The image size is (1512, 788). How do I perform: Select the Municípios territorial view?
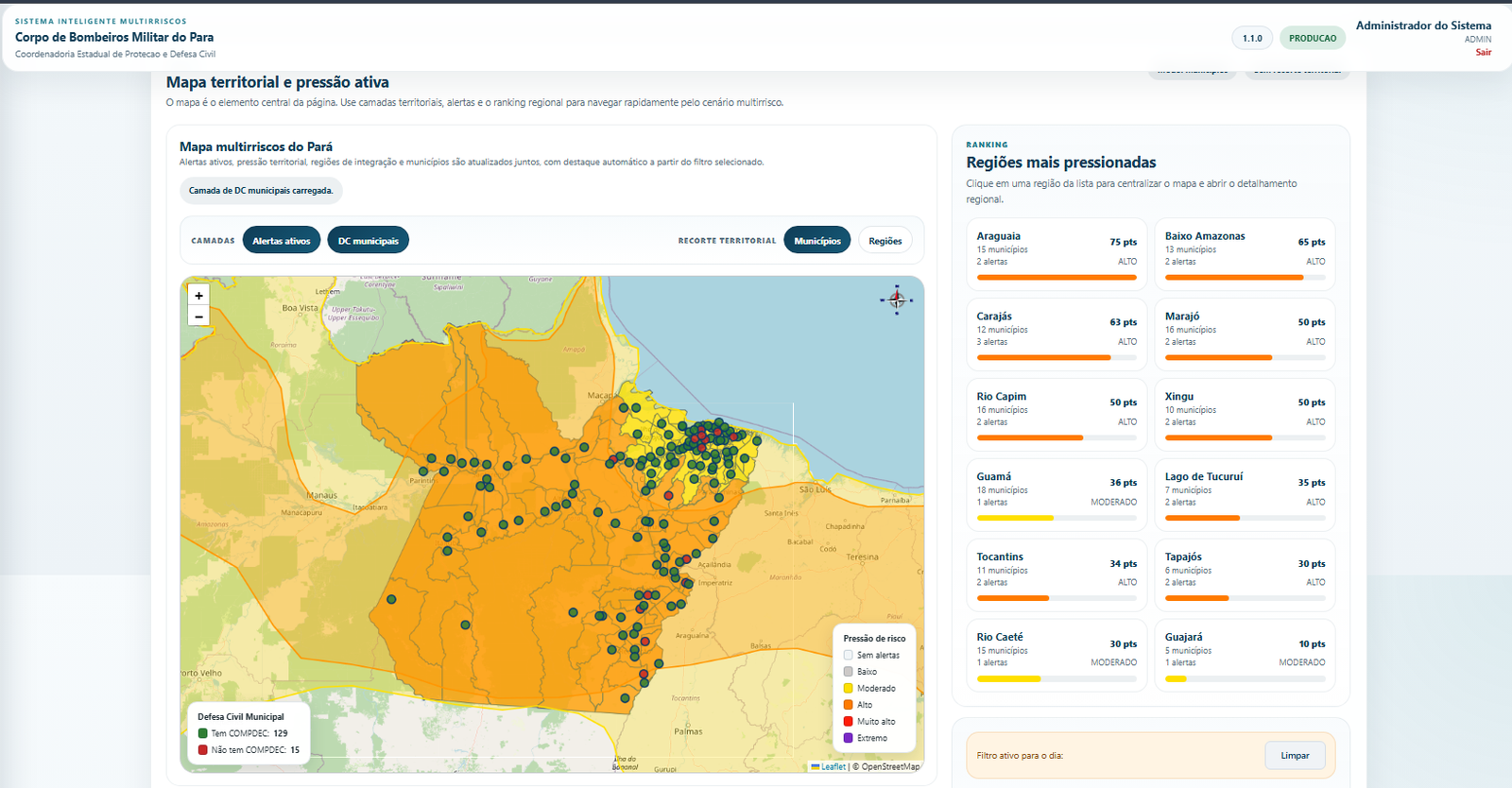[x=816, y=241]
